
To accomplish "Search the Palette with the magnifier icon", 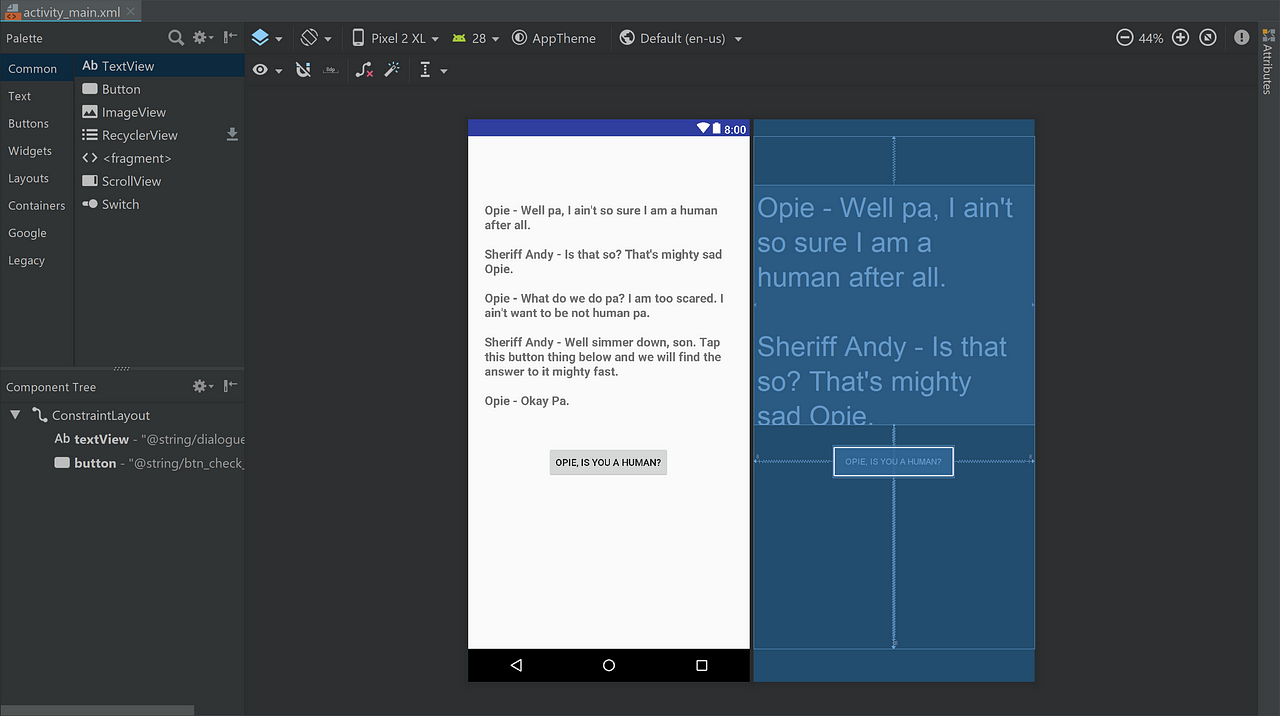I will click(x=176, y=38).
